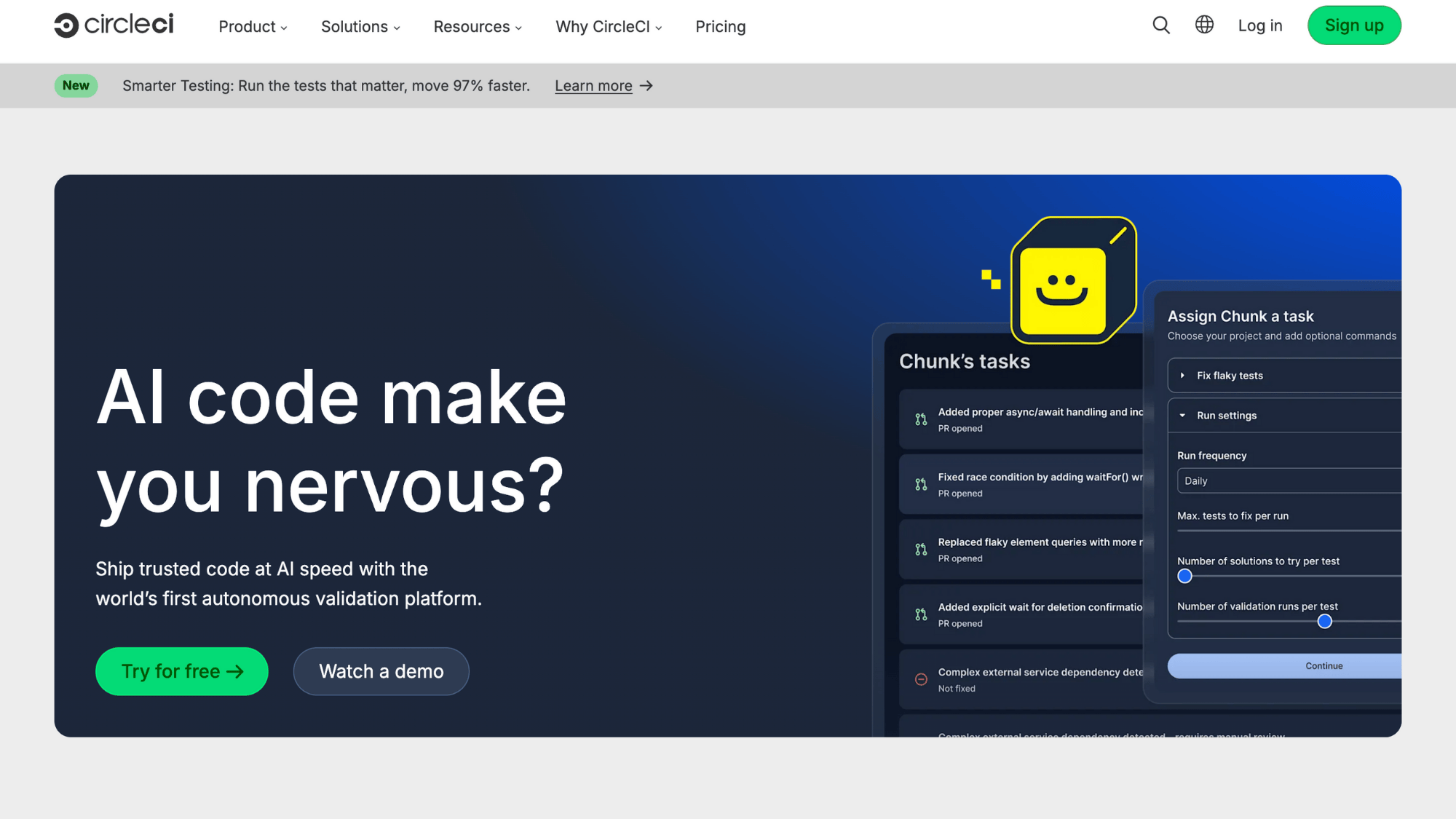Click pull request icon beside async/await task
This screenshot has height=819, width=1456.
(x=921, y=419)
